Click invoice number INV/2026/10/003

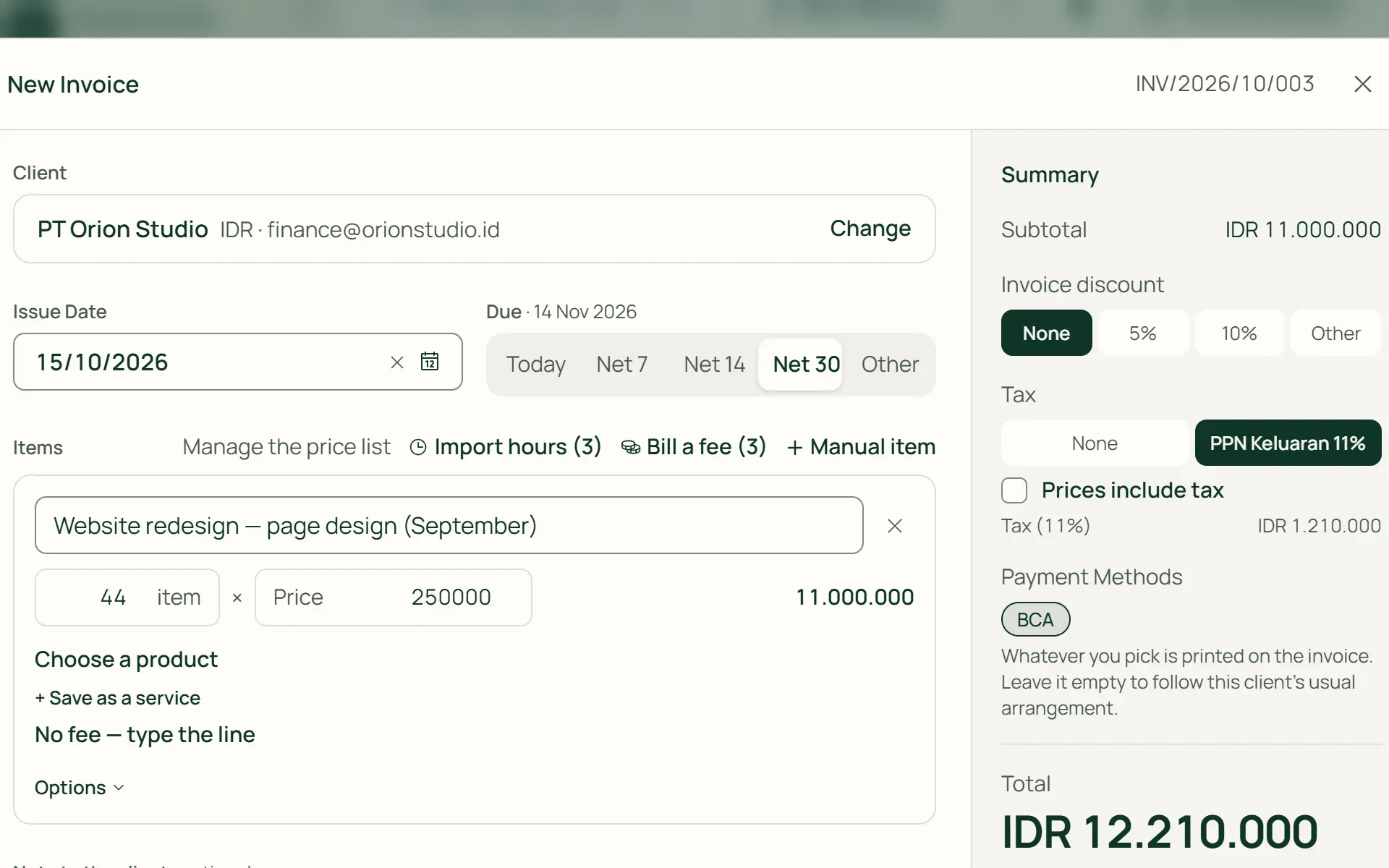(1225, 84)
